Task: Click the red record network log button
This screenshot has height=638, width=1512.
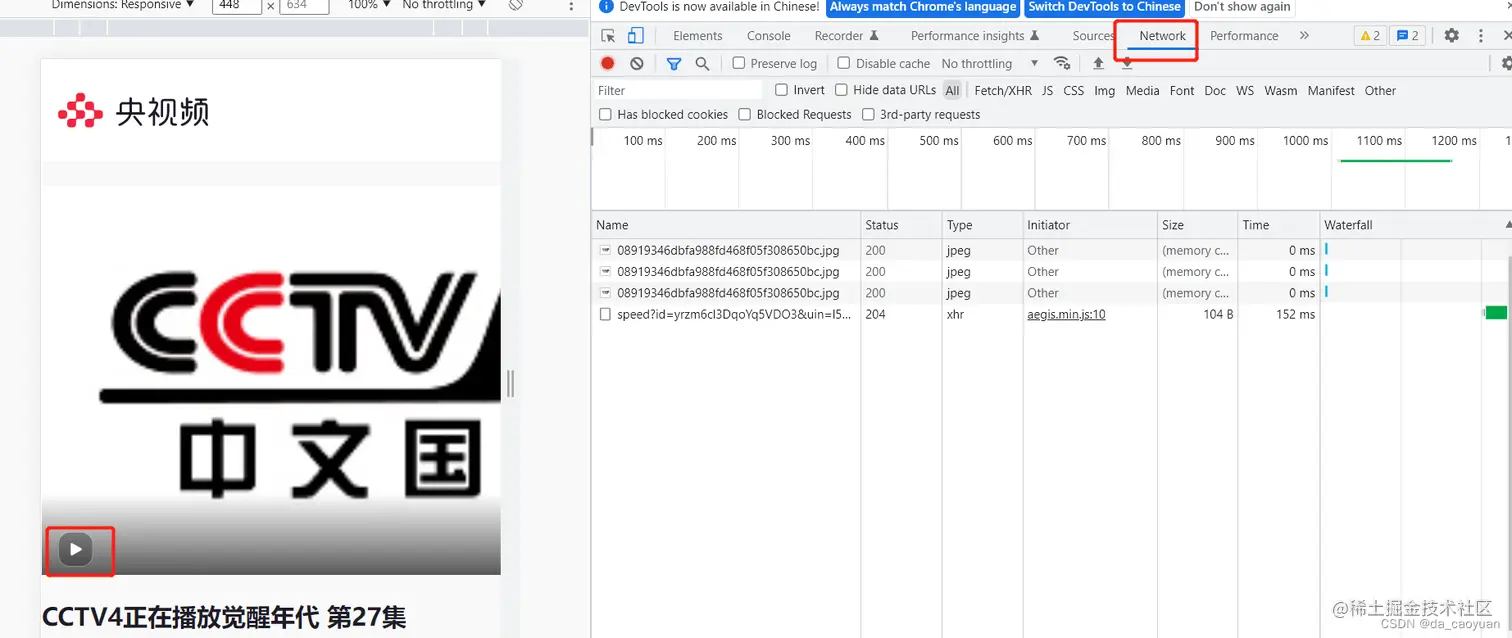Action: 608,63
